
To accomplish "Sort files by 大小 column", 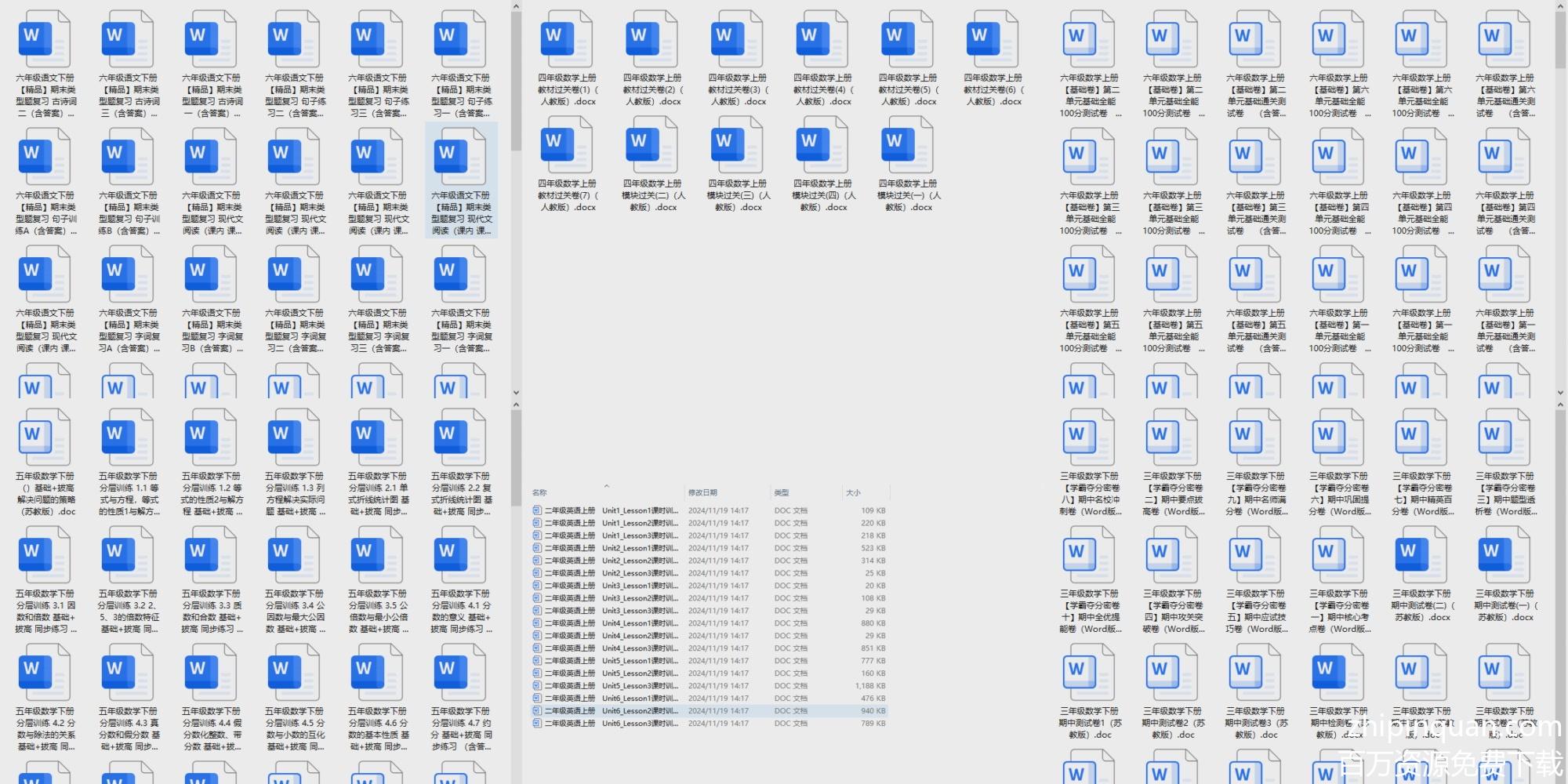I will pyautogui.click(x=853, y=493).
